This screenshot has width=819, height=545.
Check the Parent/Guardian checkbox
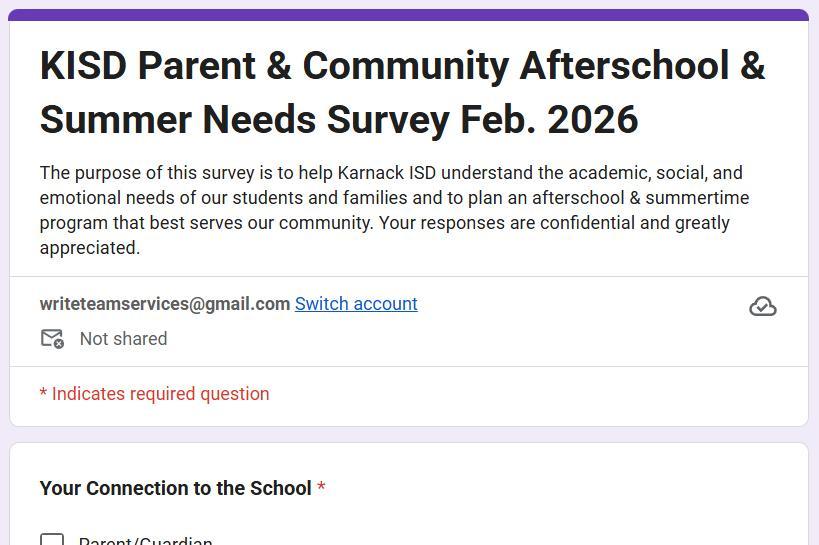52,541
